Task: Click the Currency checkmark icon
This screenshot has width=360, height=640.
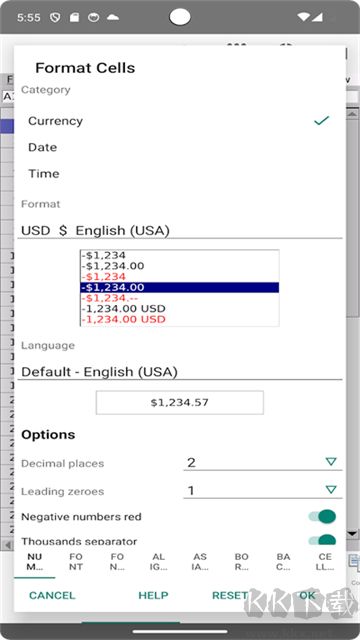Action: (x=322, y=120)
